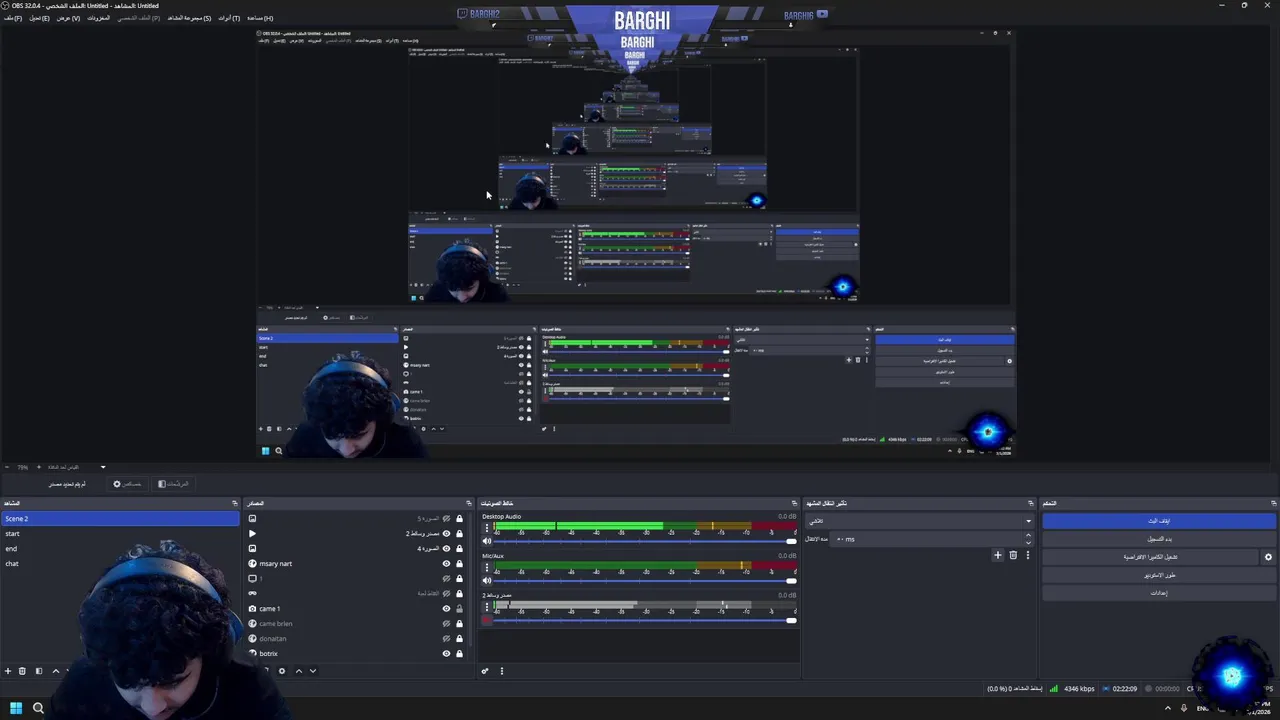Open virtual camera settings gear icon
Screen dimensions: 1280x720
click(x=1268, y=557)
